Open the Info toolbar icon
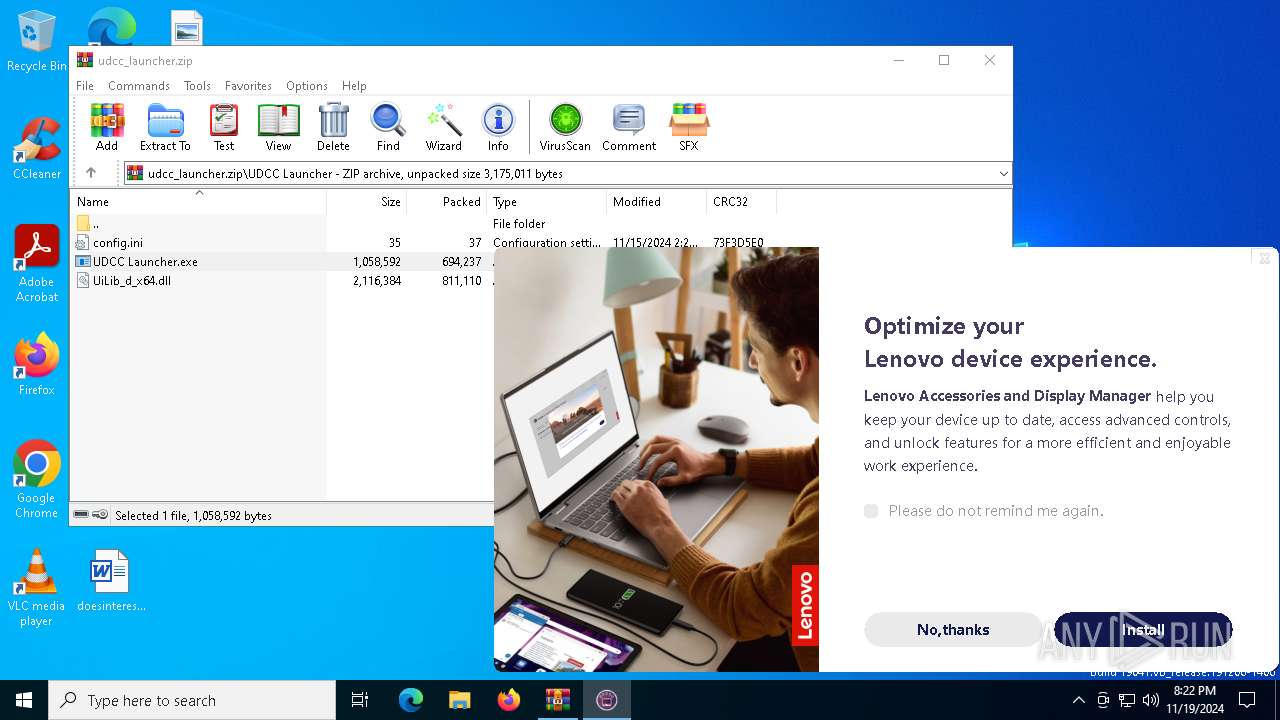This screenshot has width=1280, height=720. coord(498,127)
